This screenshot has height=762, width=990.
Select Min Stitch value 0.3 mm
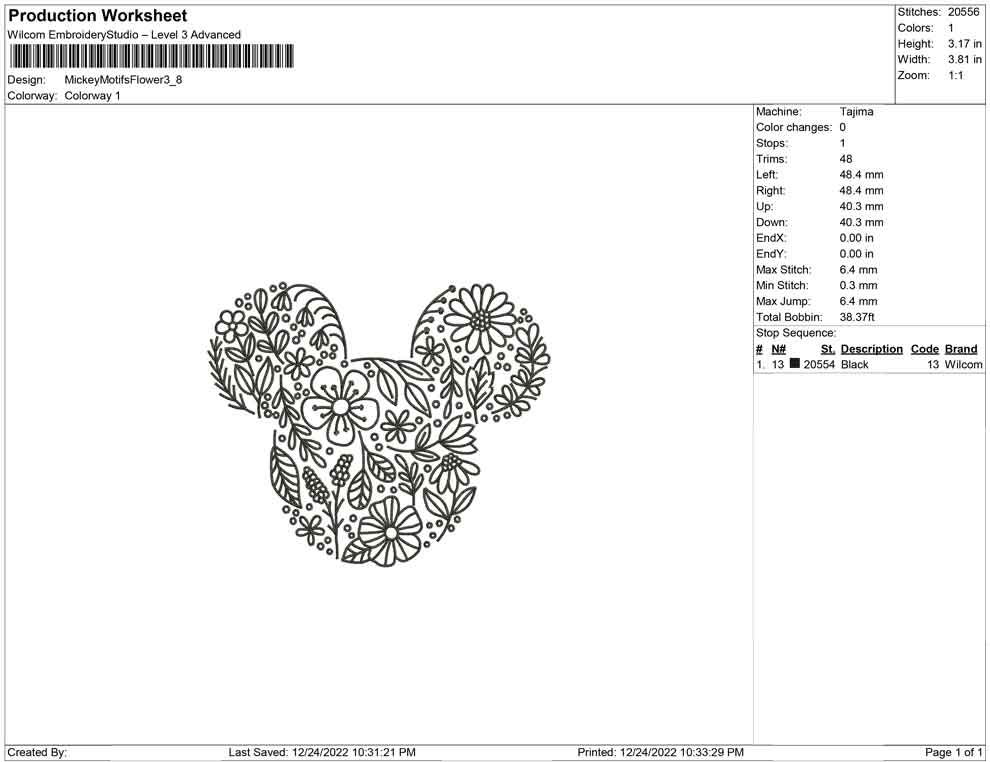[x=858, y=285]
